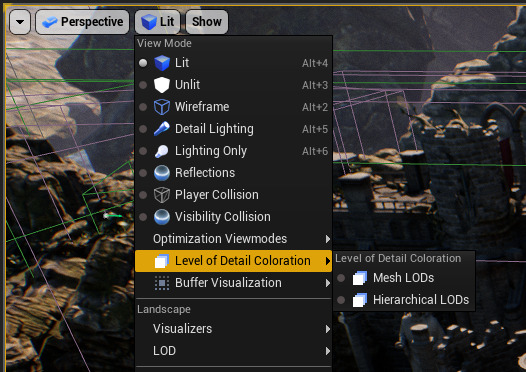Select the Lighting Only radio button

pyautogui.click(x=143, y=151)
